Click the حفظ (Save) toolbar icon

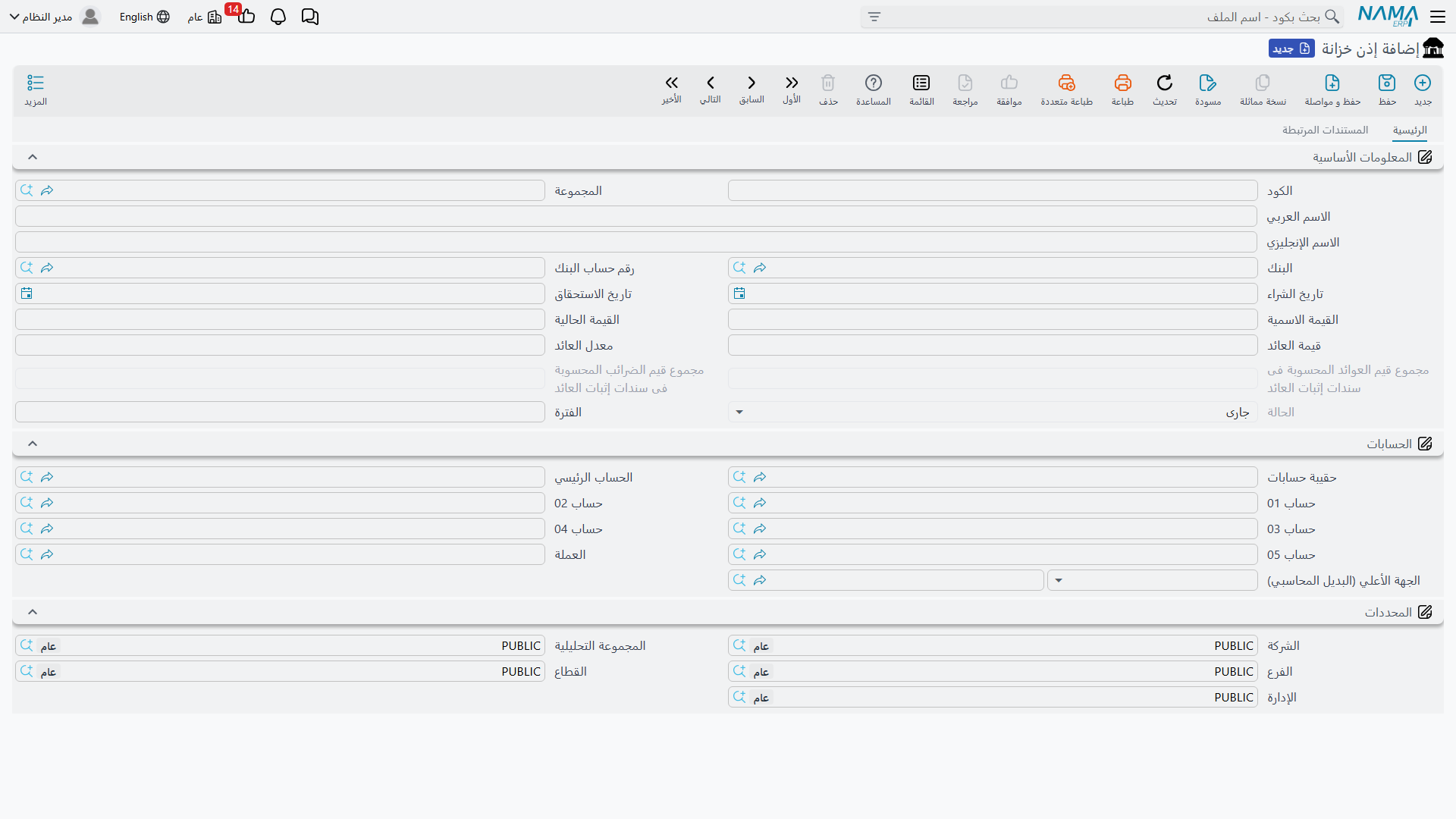[1387, 83]
